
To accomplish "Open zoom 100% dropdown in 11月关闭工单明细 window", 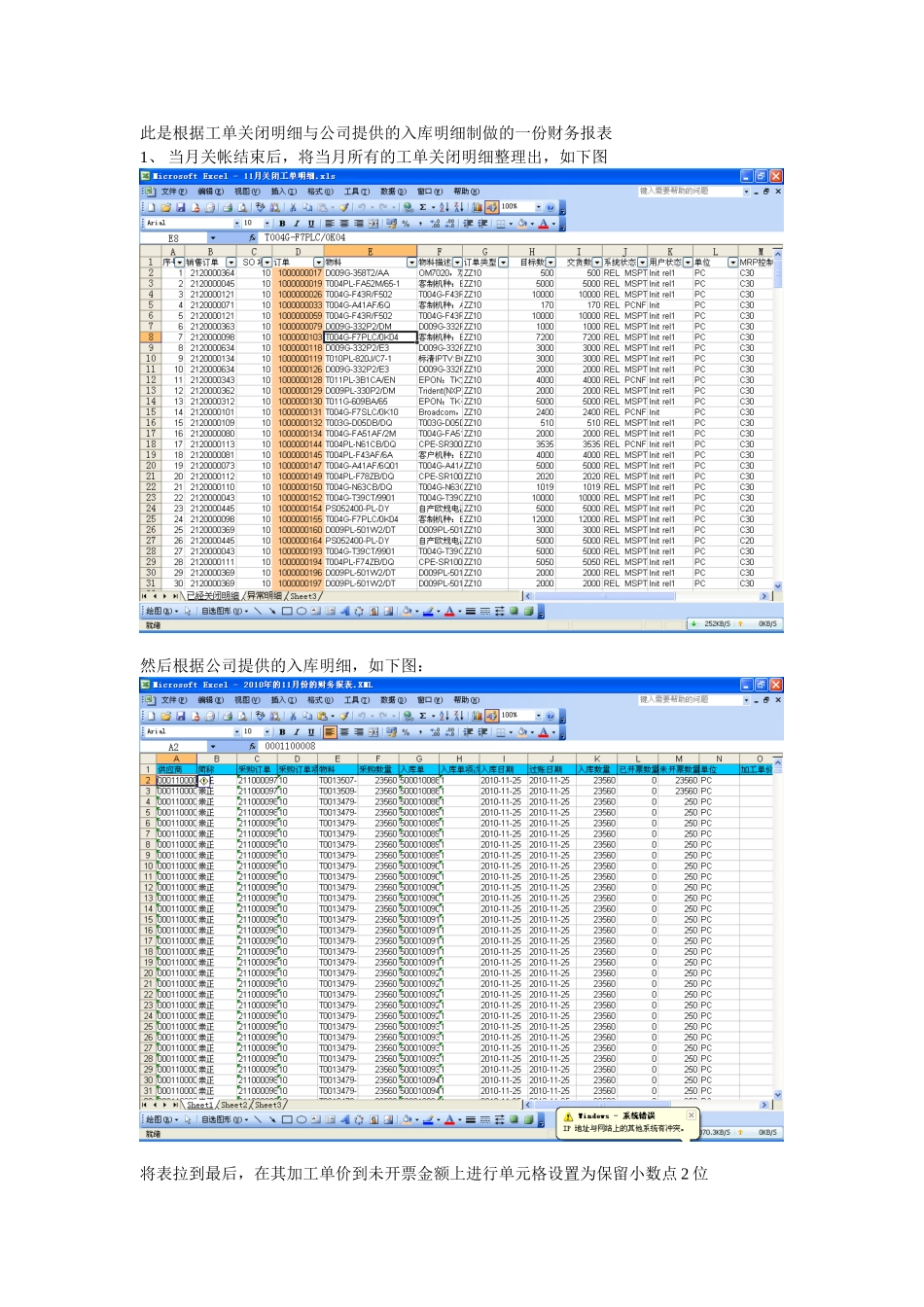I will coord(538,206).
